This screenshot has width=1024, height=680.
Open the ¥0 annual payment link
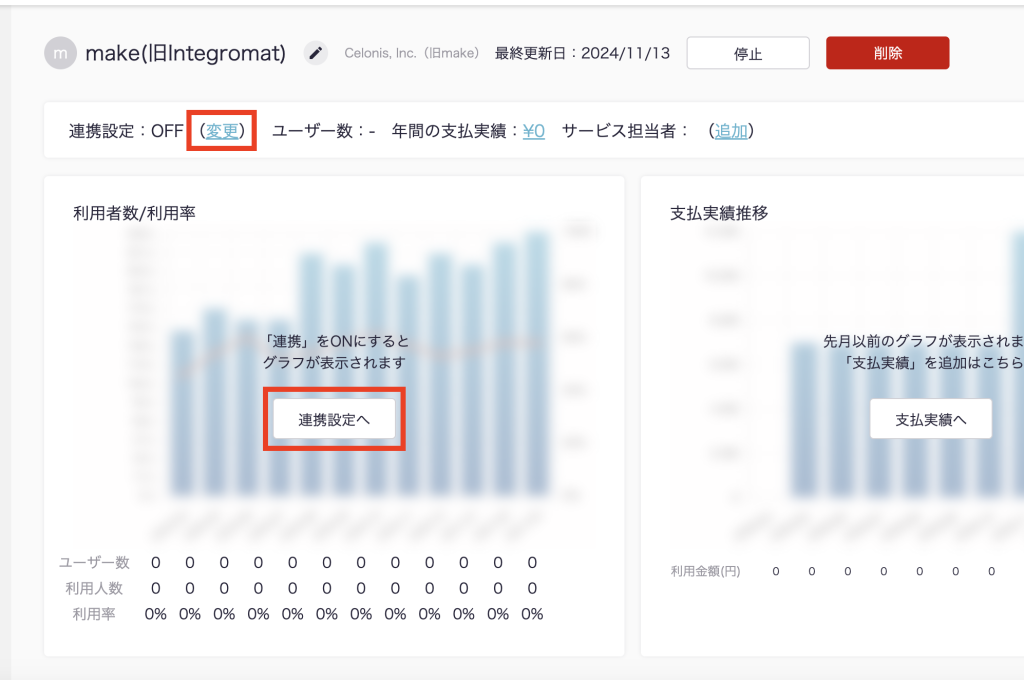534,131
